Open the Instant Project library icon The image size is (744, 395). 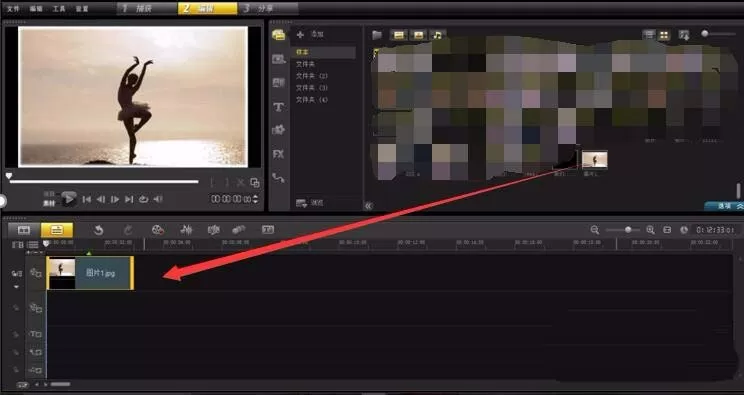point(279,59)
